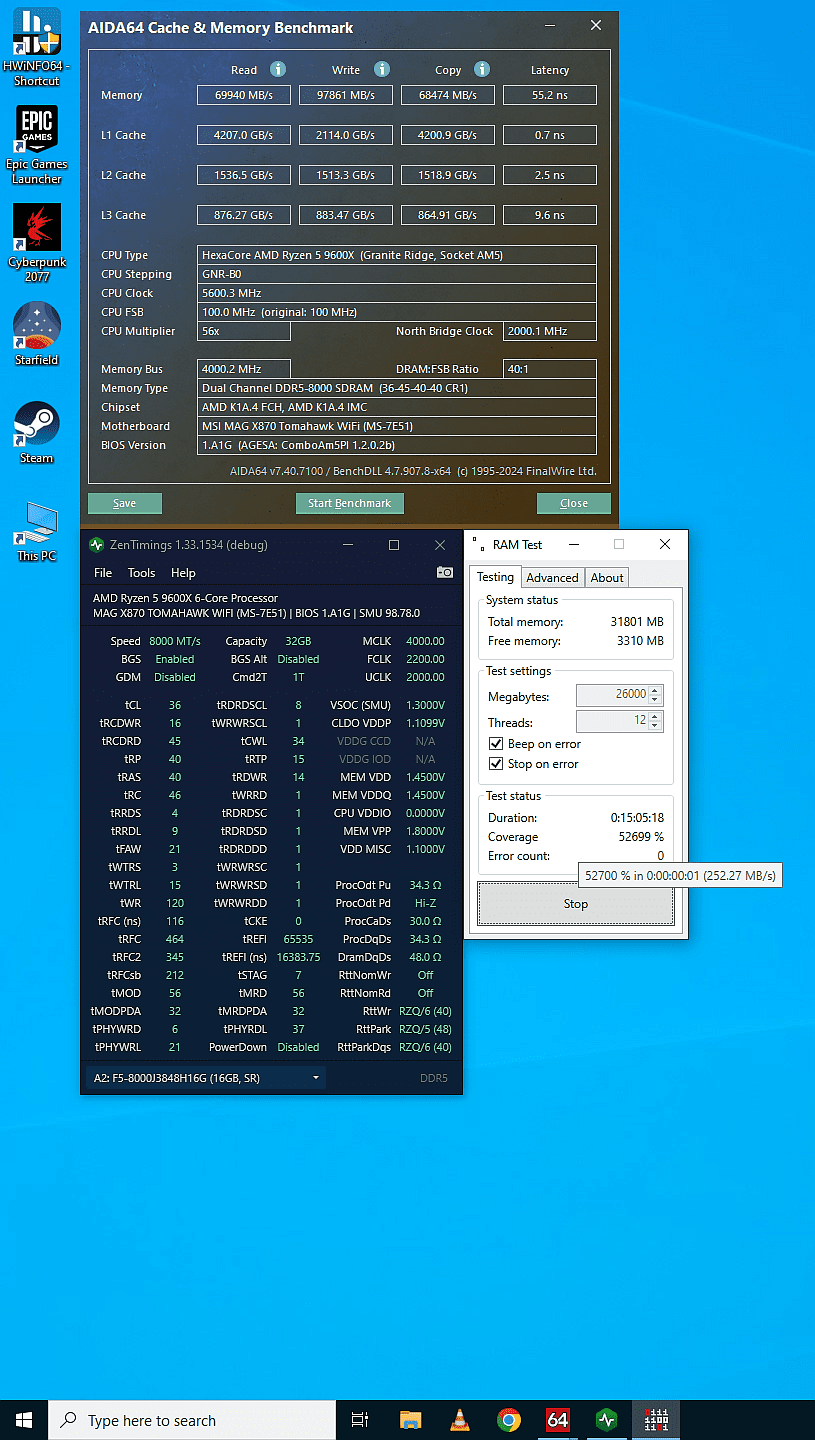815x1440 pixels.
Task: Open Task View on the taskbar
Action: (x=360, y=1420)
